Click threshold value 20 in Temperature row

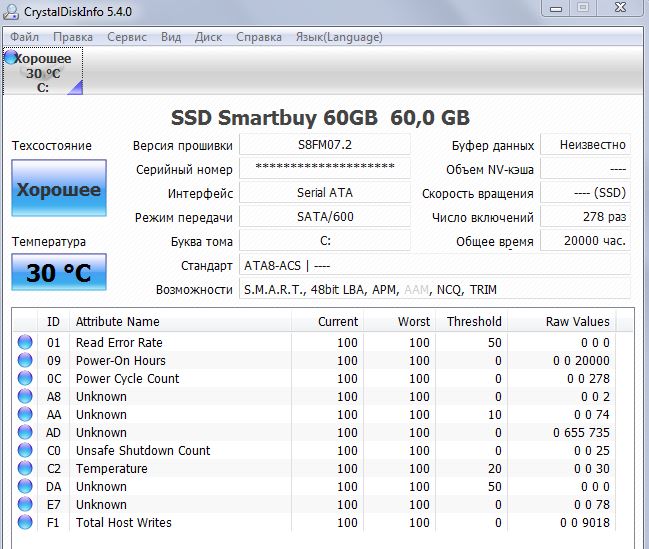[495, 468]
